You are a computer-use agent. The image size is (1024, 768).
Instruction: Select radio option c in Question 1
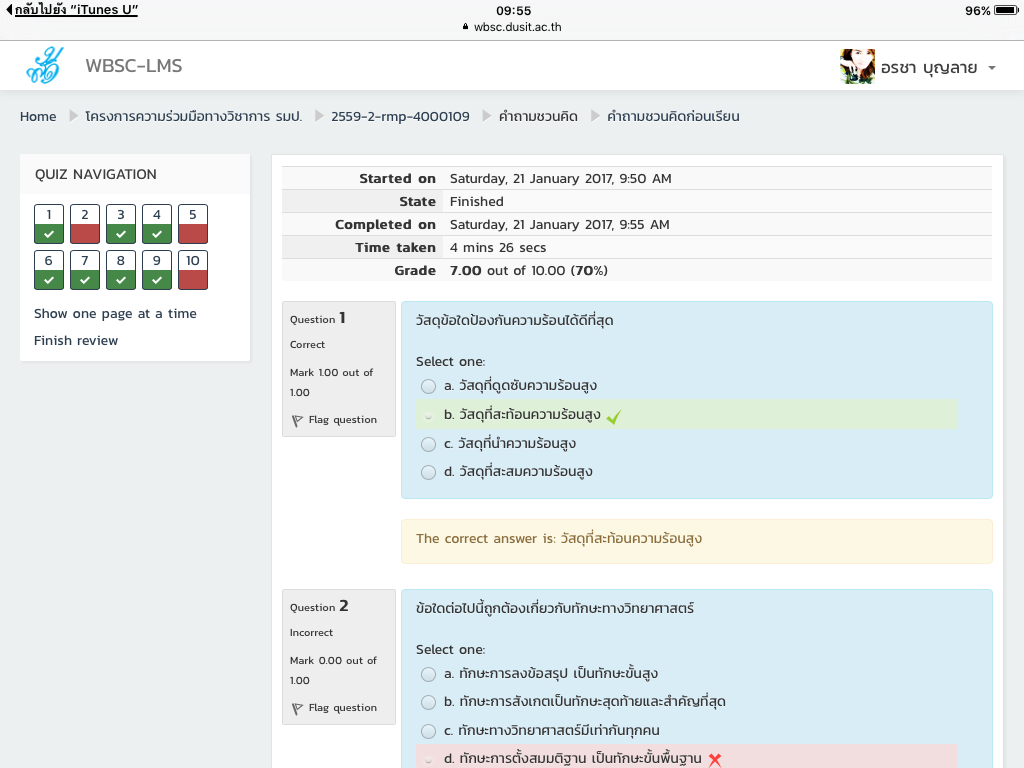pos(428,444)
